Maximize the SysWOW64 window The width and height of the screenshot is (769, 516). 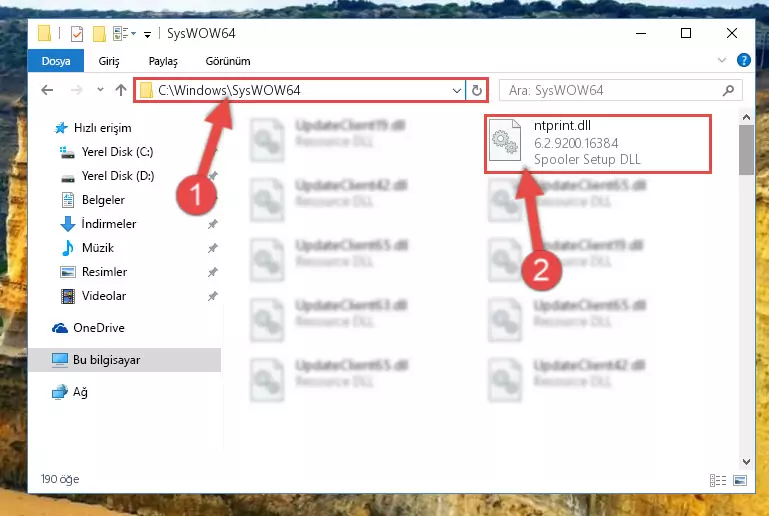pos(686,33)
